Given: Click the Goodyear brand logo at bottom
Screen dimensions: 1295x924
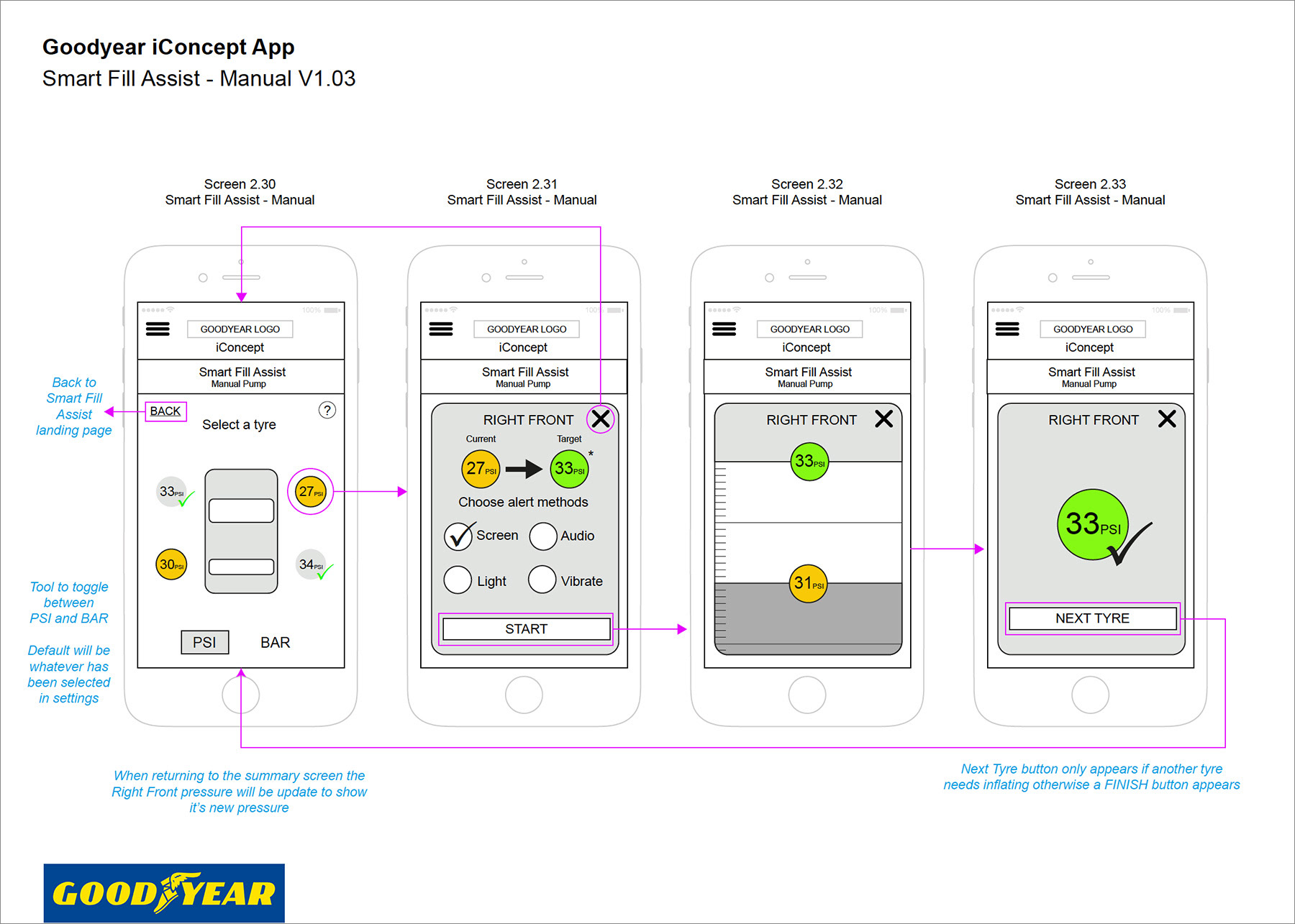Looking at the screenshot, I should tap(164, 893).
